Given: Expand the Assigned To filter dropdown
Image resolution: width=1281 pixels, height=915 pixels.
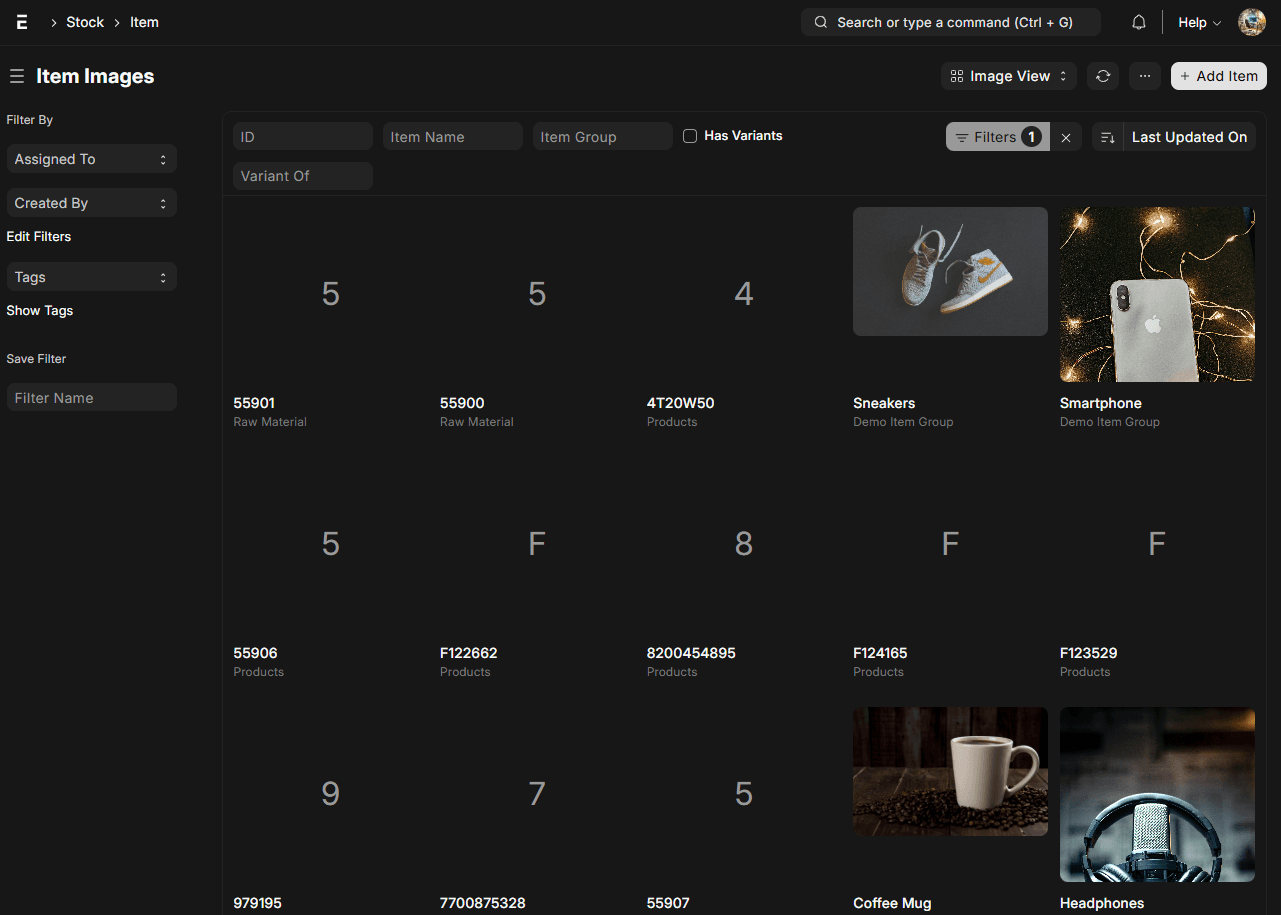Looking at the screenshot, I should pos(92,159).
